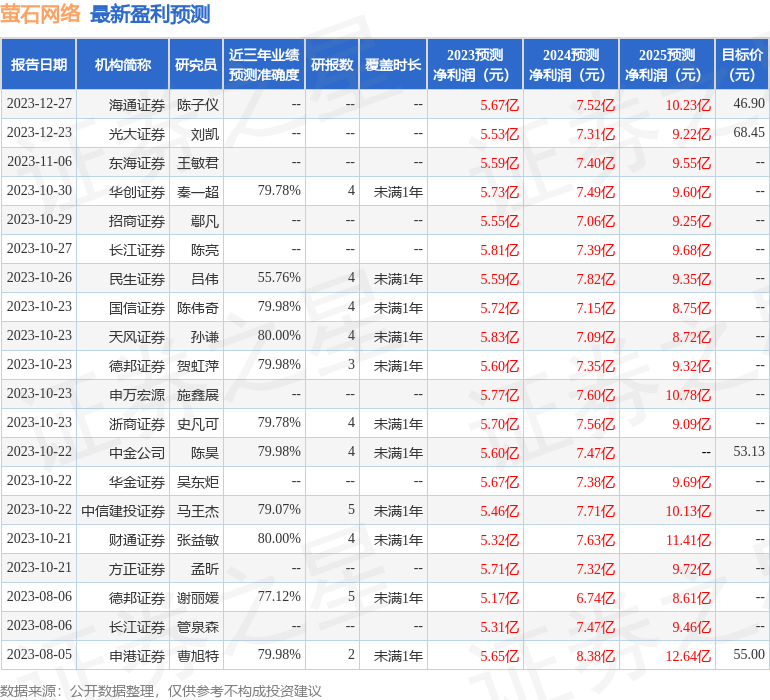This screenshot has height=700, width=770.
Task: Click researcher name 陈伟奇
Action: click(198, 308)
